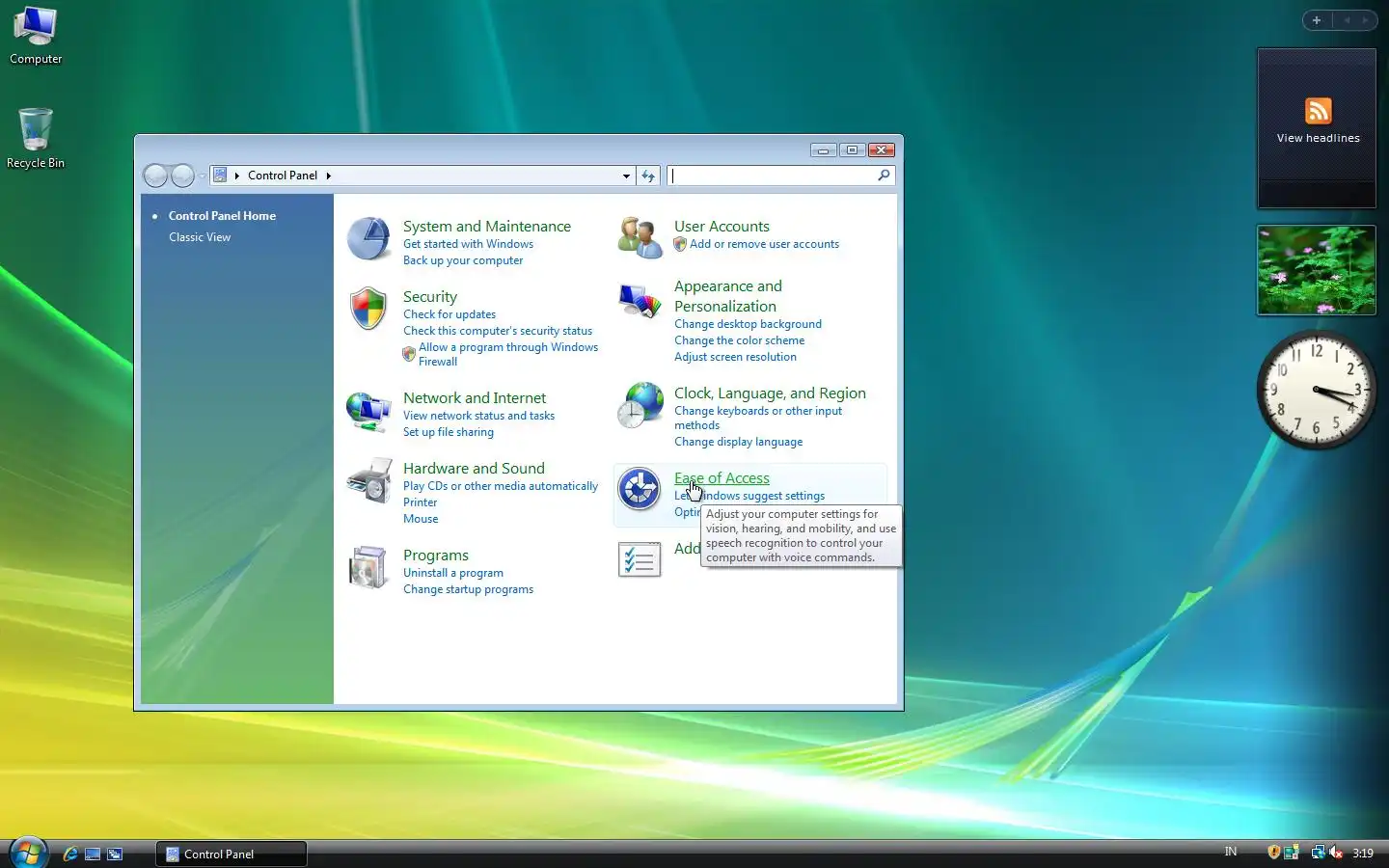Screen dimensions: 1389x868
Task: Refresh the Control Panel address bar
Action: pyautogui.click(x=648, y=176)
